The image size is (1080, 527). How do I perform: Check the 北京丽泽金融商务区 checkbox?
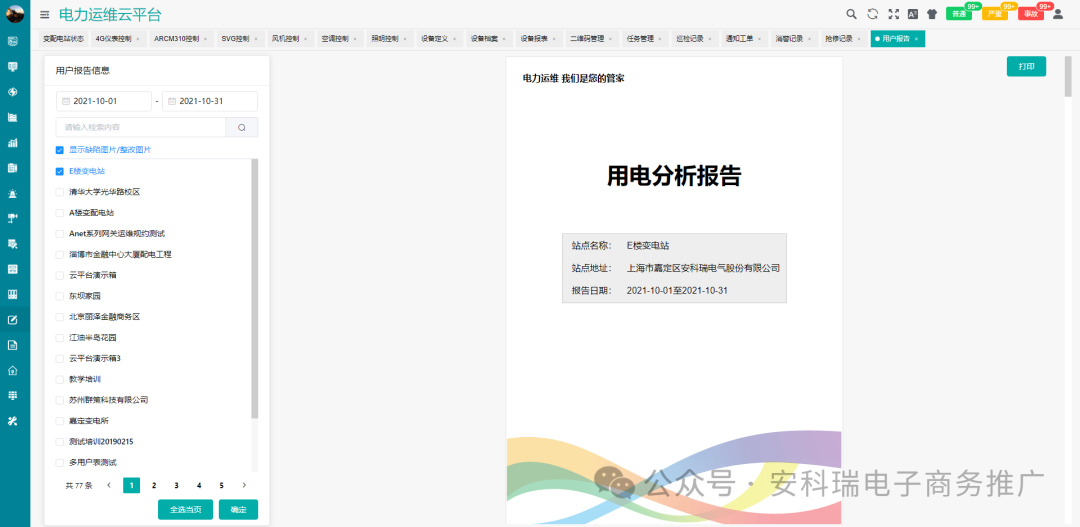(60, 317)
